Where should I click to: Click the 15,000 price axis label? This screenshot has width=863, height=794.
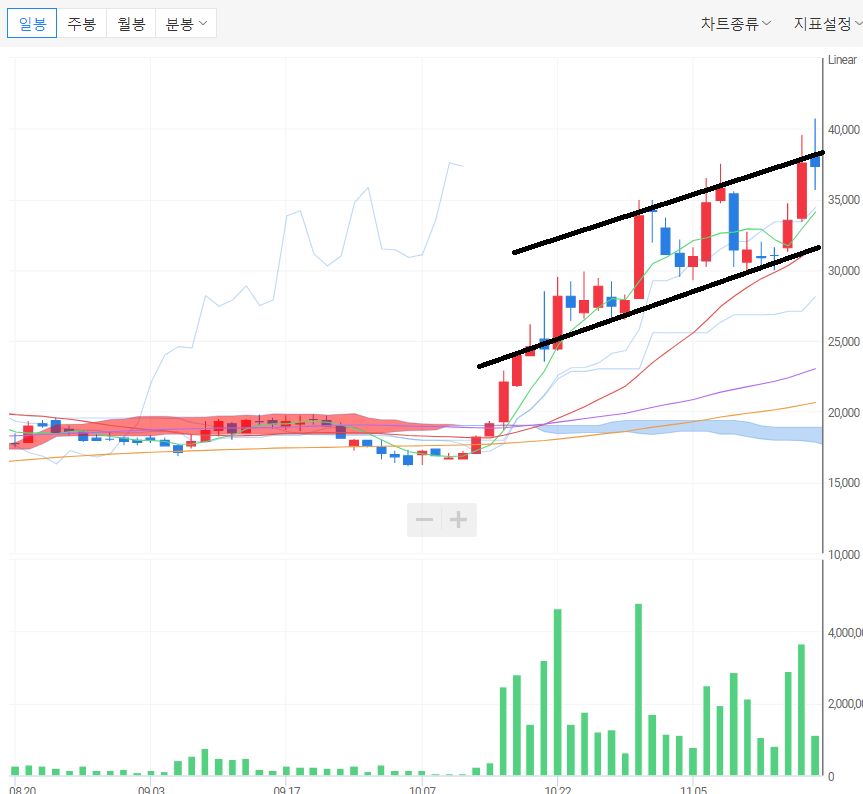click(843, 483)
